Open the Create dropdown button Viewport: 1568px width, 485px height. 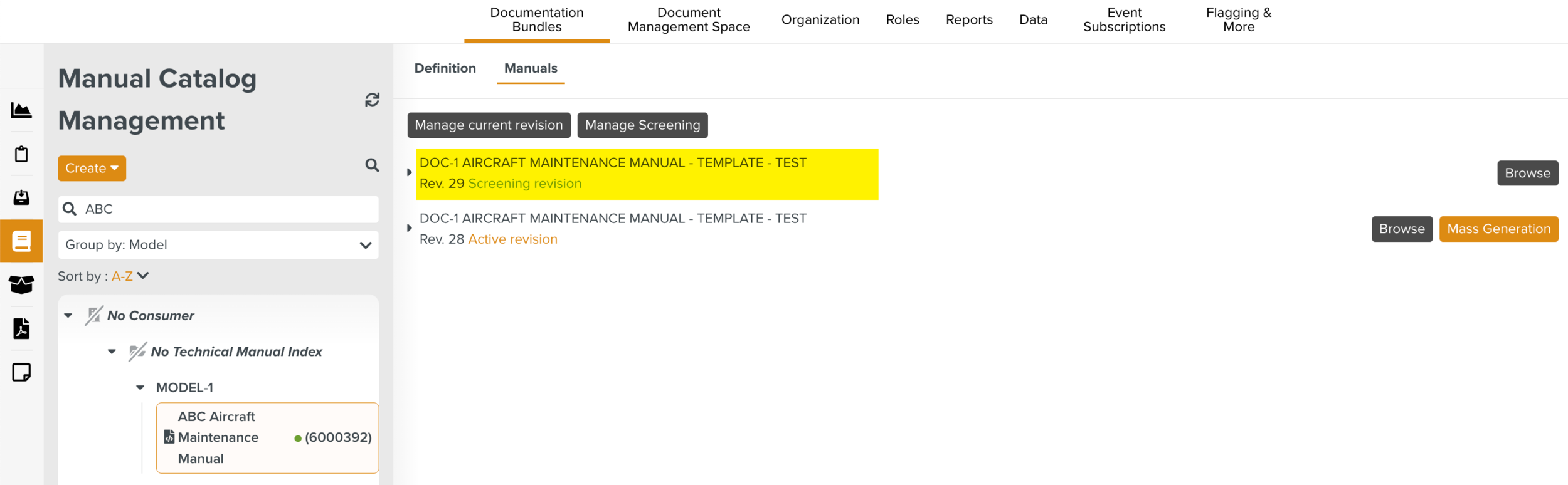click(x=92, y=169)
